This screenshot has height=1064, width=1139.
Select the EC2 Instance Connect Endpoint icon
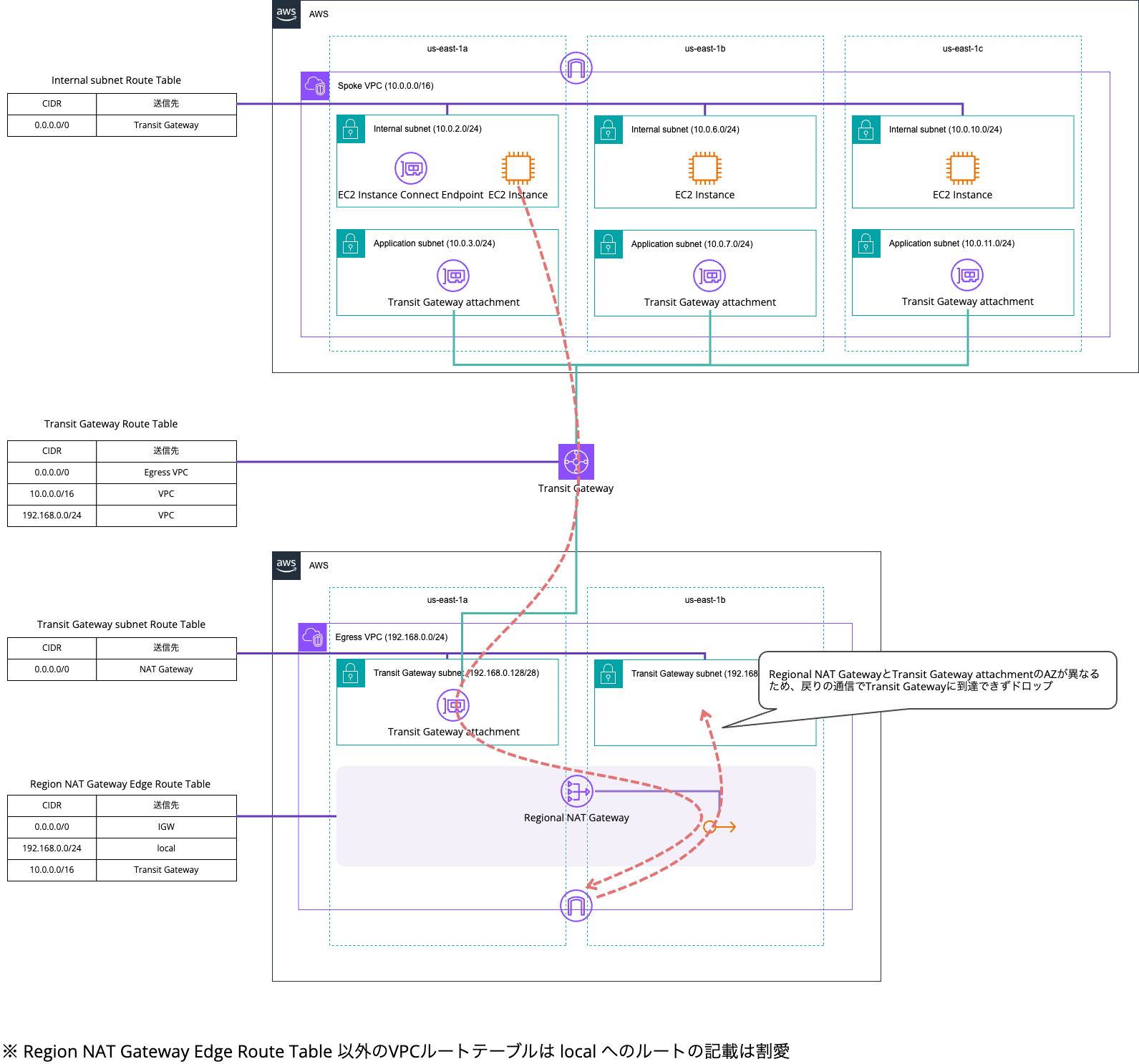pyautogui.click(x=411, y=168)
